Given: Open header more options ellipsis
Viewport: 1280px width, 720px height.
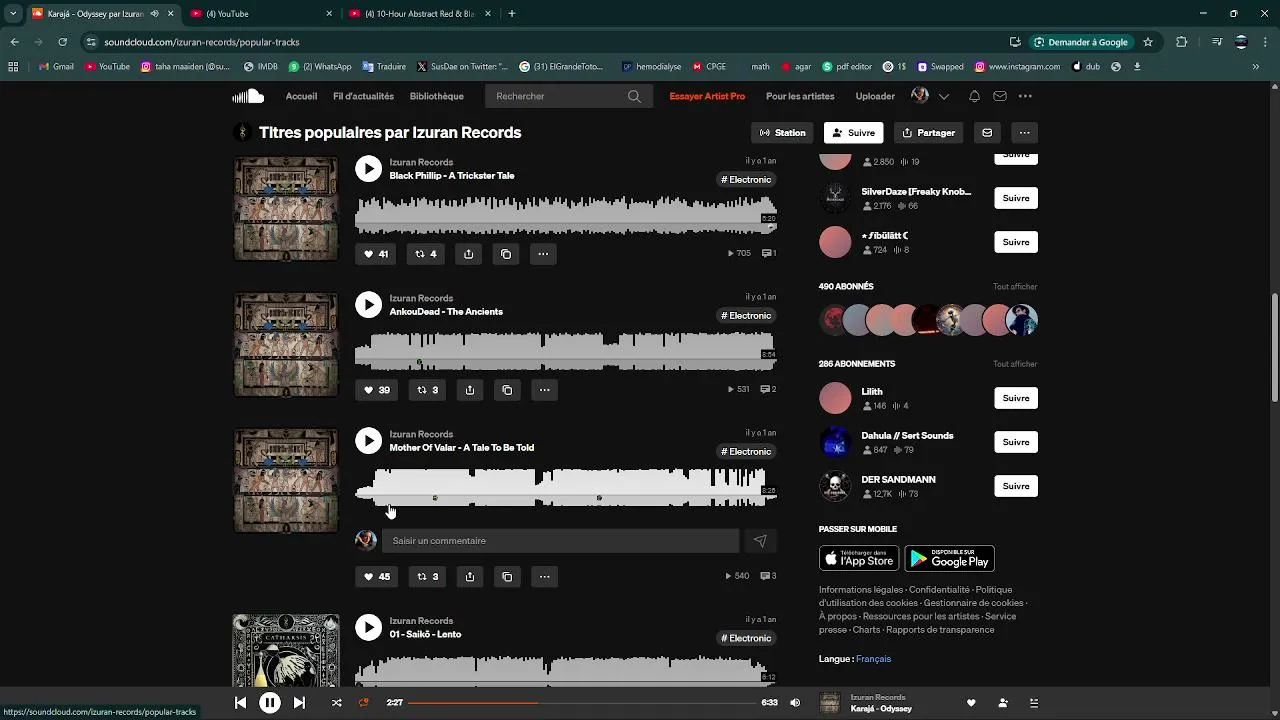Looking at the screenshot, I should [x=1025, y=96].
